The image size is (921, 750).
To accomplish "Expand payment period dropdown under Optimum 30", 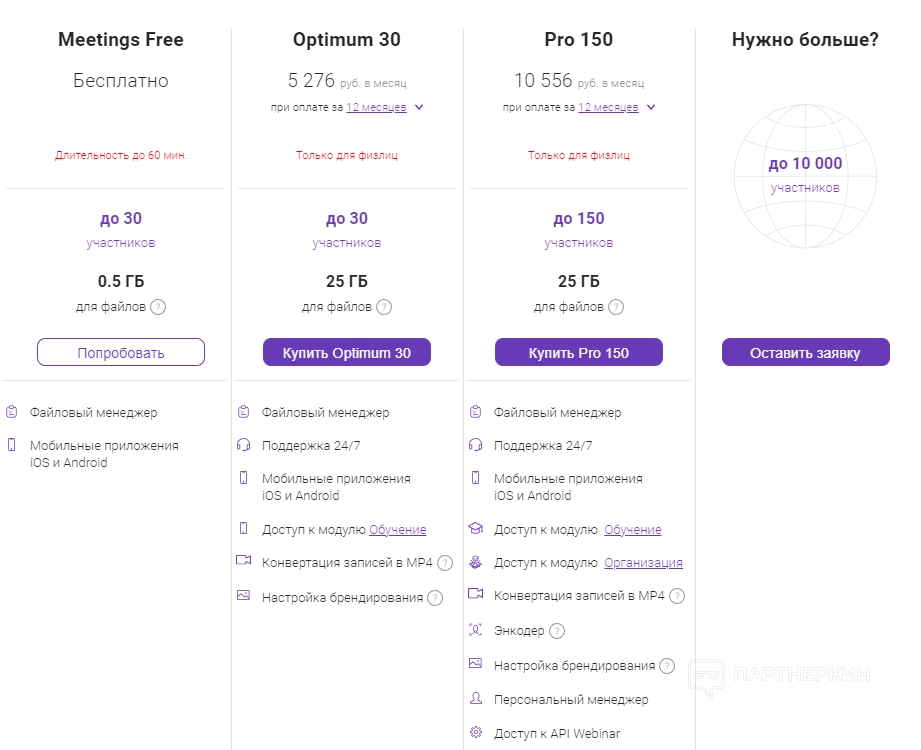I will (419, 107).
